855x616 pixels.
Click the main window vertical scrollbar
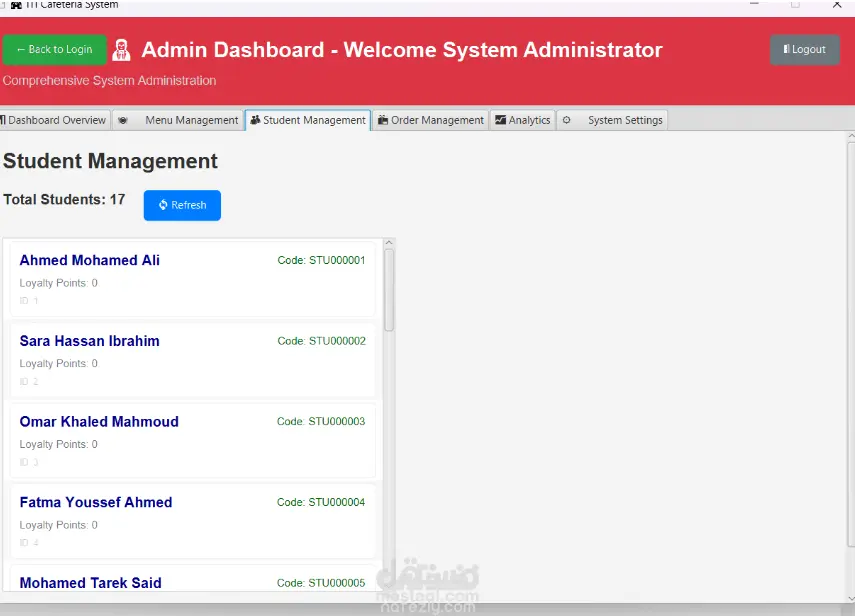[x=851, y=343]
